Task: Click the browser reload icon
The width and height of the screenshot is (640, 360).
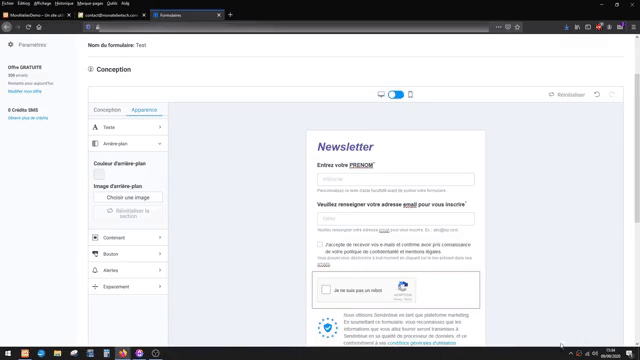Action: click(x=28, y=27)
